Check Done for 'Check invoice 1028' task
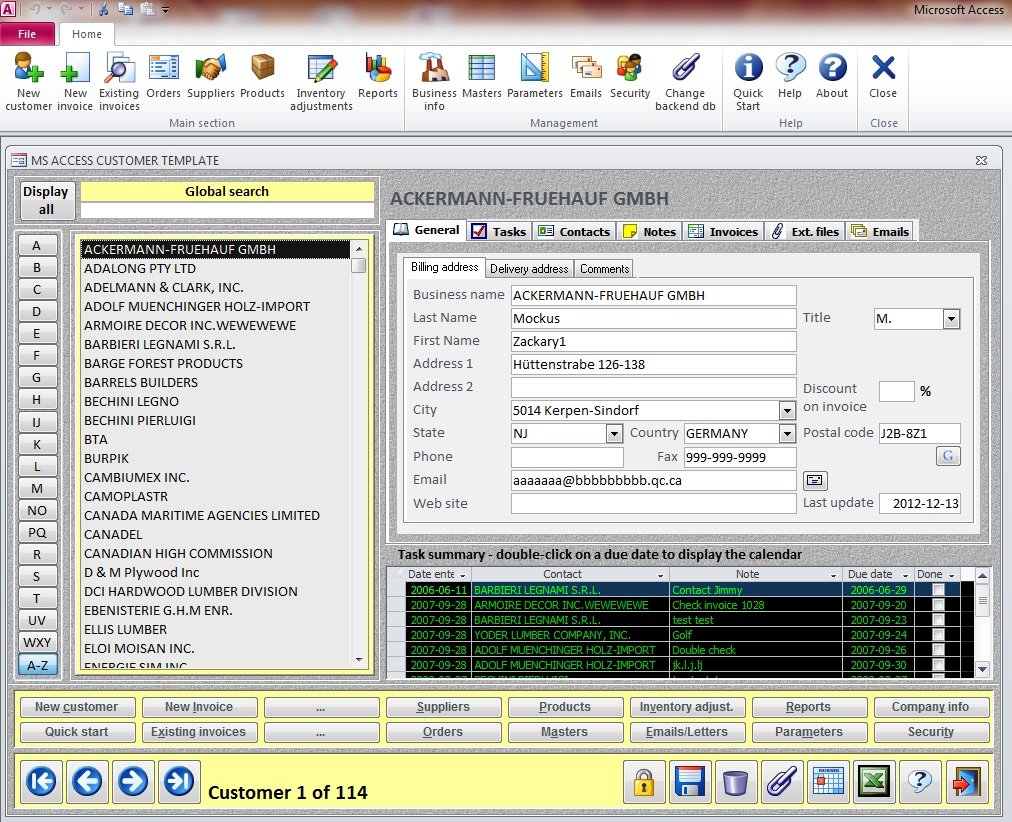This screenshot has width=1012, height=822. click(937, 605)
